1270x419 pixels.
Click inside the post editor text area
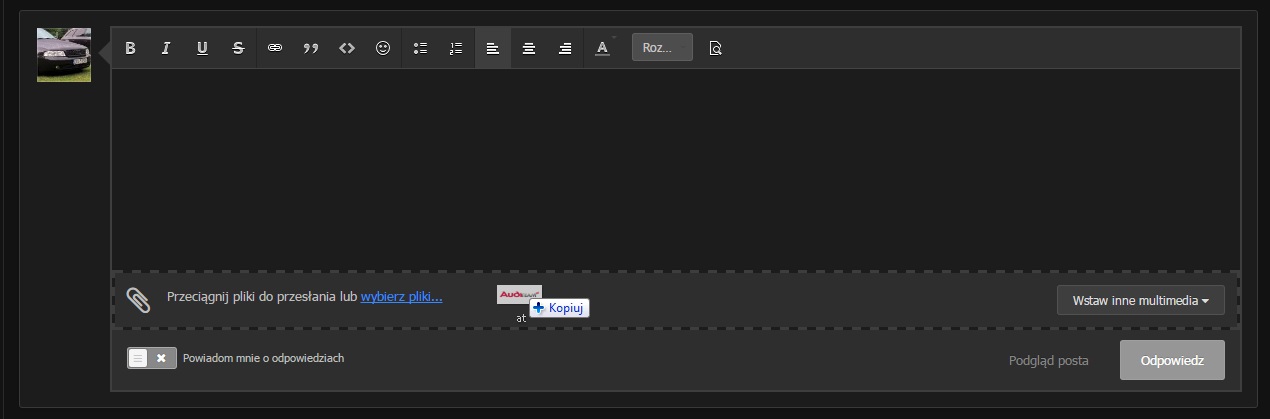[675, 168]
